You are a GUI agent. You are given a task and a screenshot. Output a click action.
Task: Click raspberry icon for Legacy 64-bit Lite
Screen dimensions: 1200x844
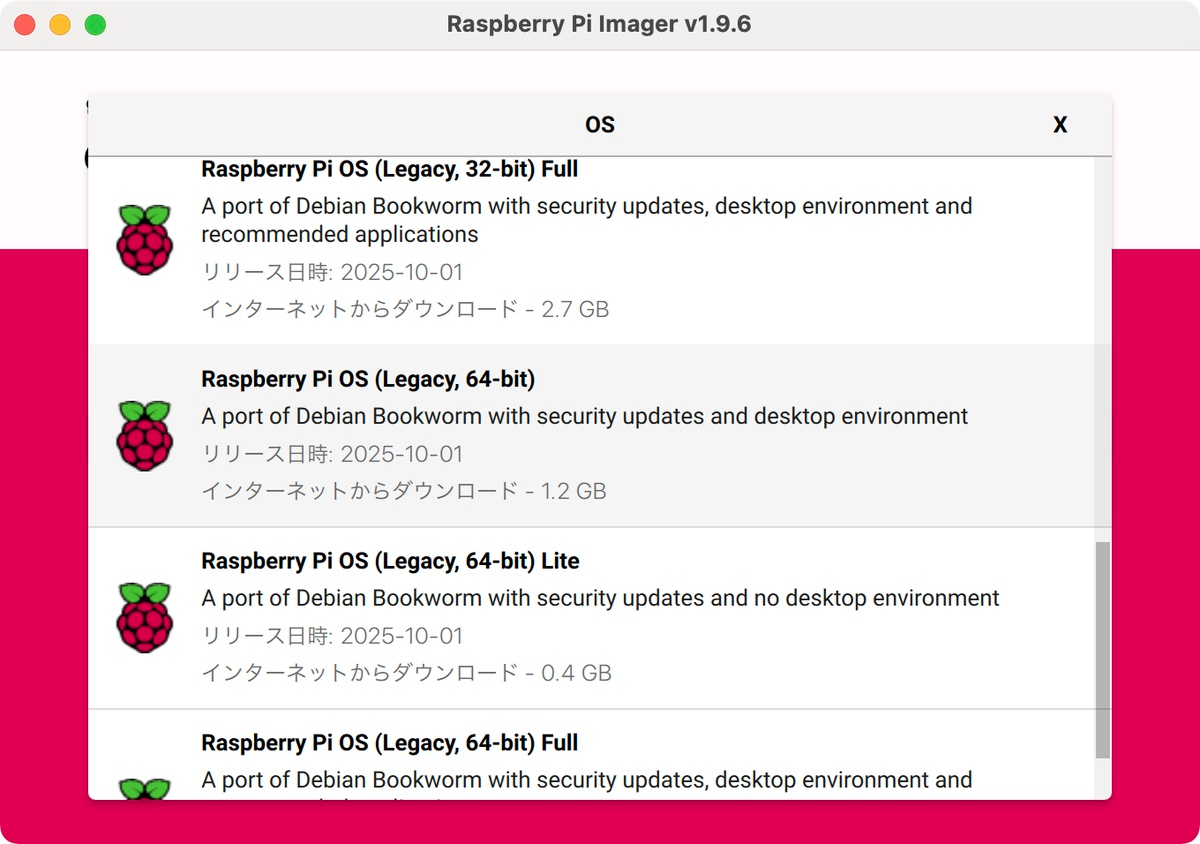145,617
